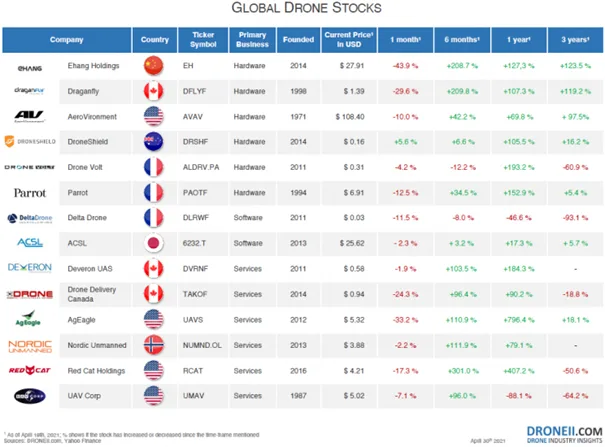Click the Ticker Symbol column header
Image resolution: width=605 pixels, height=447 pixels.
(203, 39)
